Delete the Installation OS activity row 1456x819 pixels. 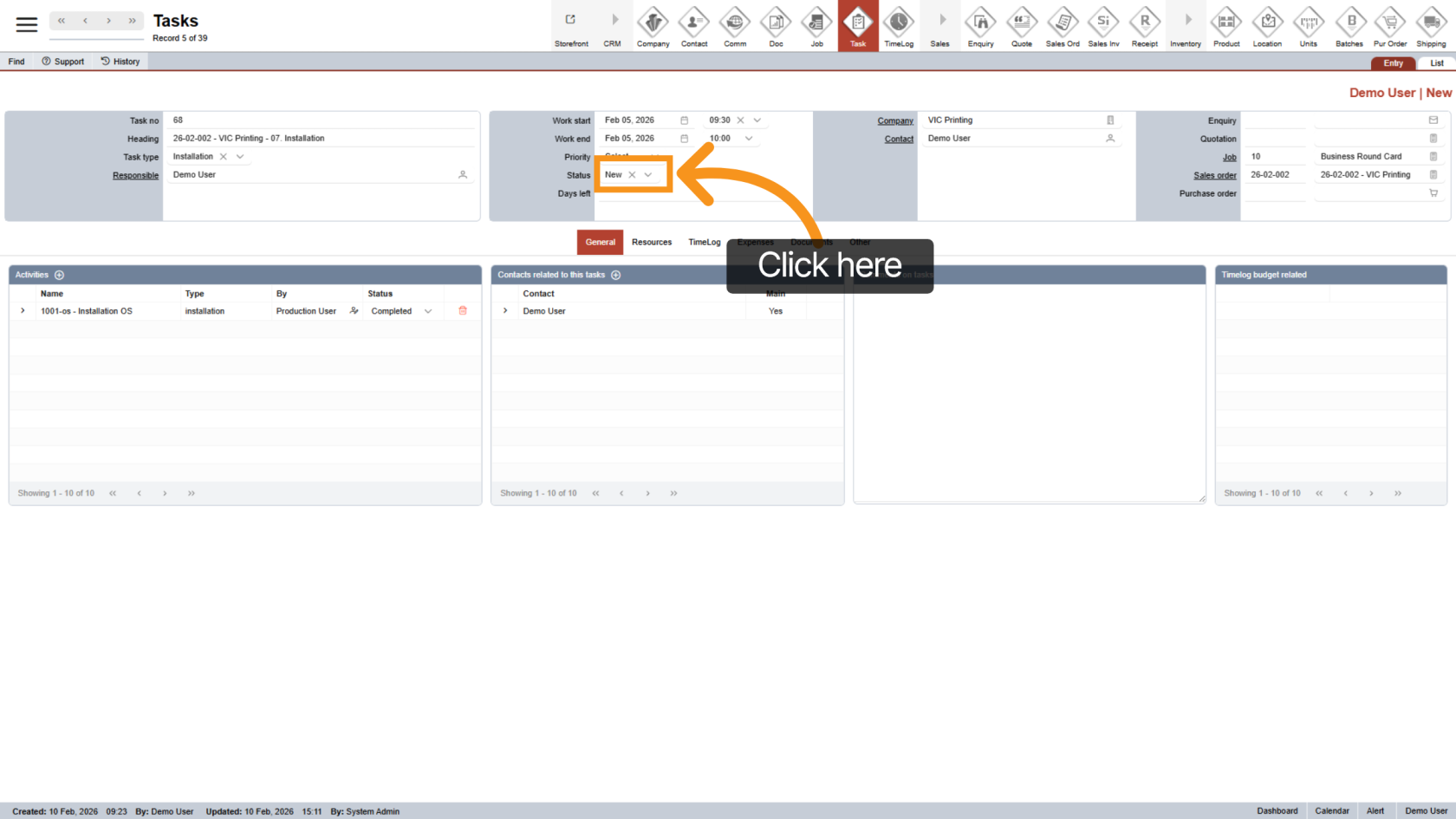tap(463, 311)
